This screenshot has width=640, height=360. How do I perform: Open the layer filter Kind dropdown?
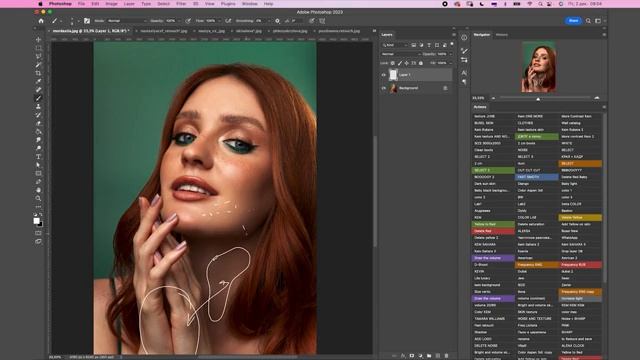point(394,45)
